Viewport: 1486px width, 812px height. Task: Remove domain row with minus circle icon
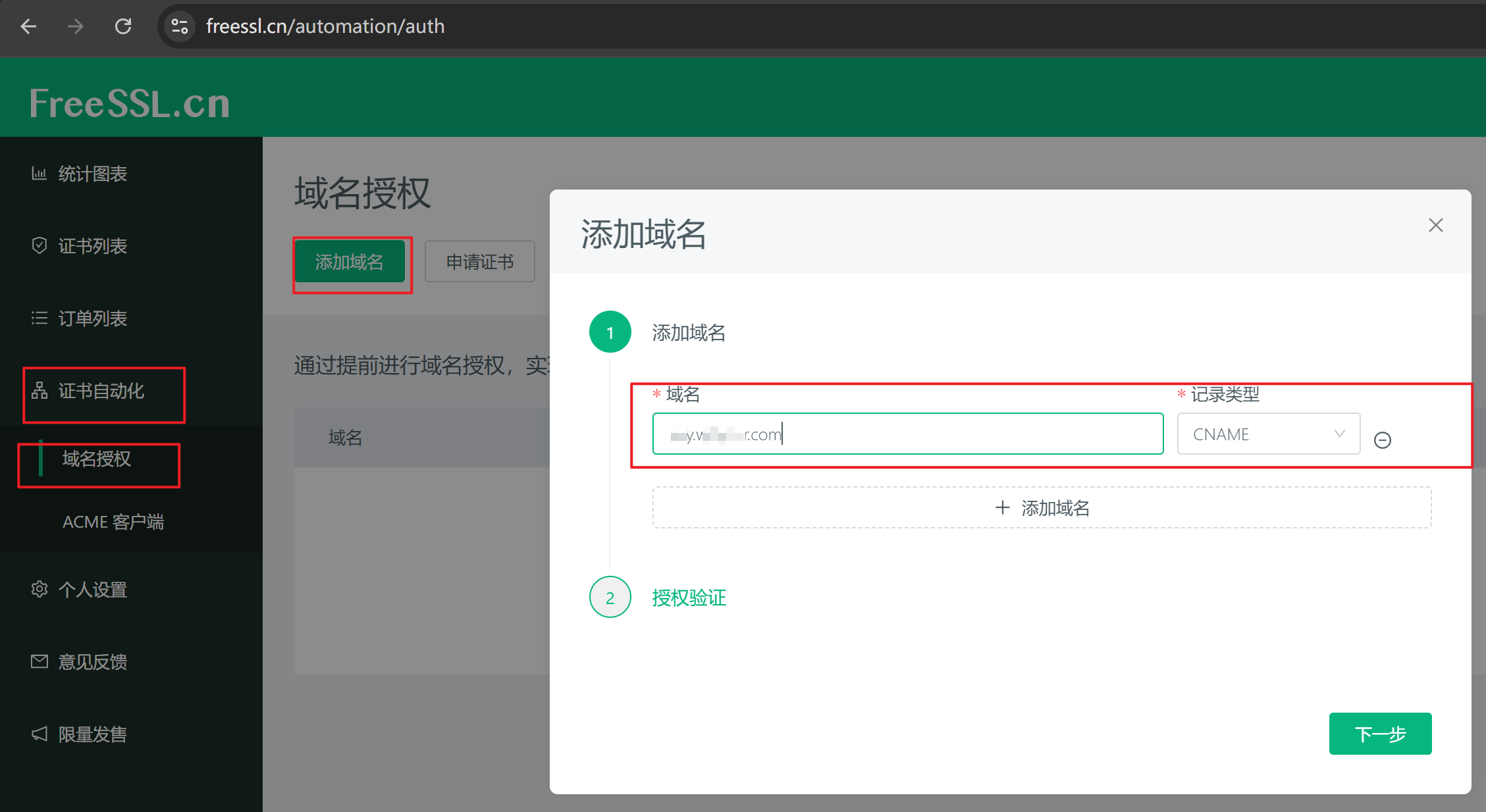[x=1382, y=440]
